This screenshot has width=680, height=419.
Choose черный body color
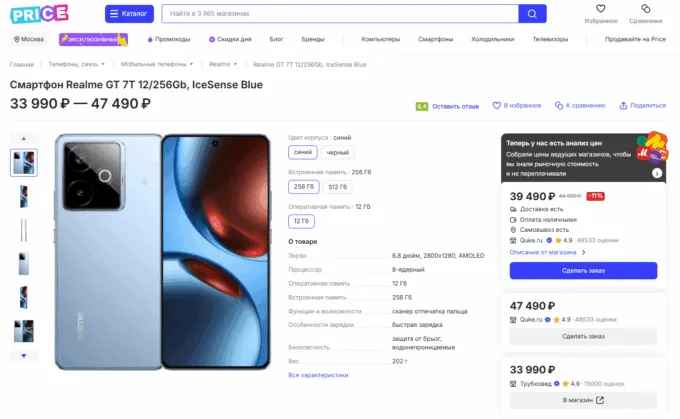pyautogui.click(x=338, y=152)
